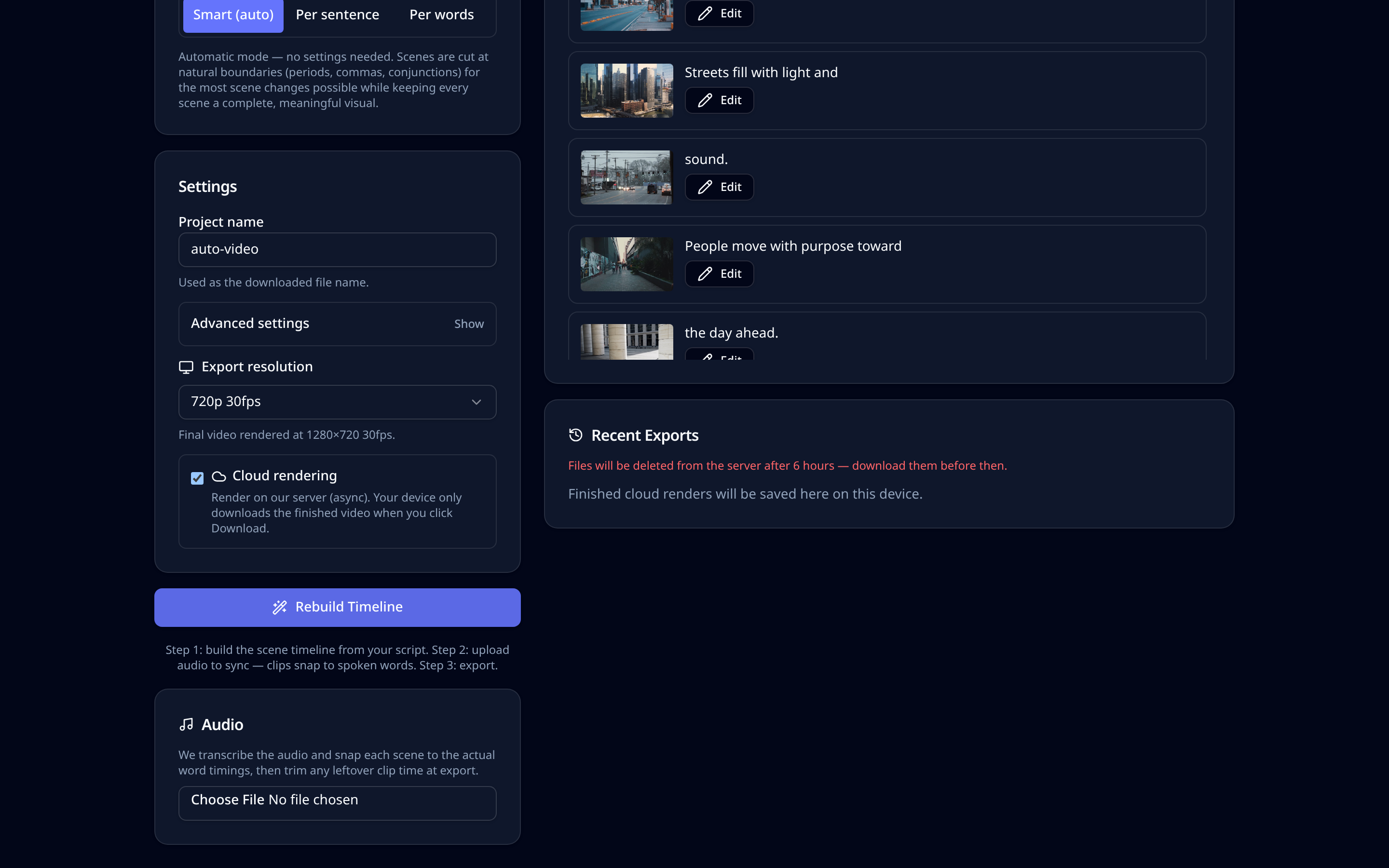Edit the 'Streets fill with light and' scene
This screenshot has height=868, width=1389.
point(719,100)
